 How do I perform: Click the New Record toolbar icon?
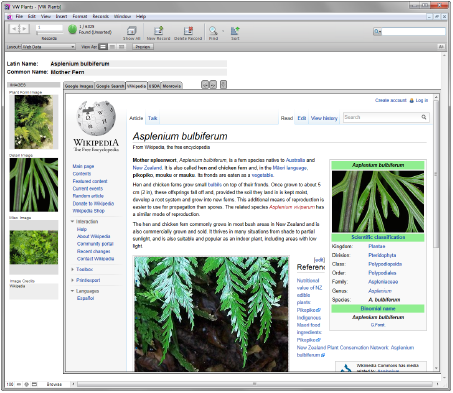coord(158,31)
